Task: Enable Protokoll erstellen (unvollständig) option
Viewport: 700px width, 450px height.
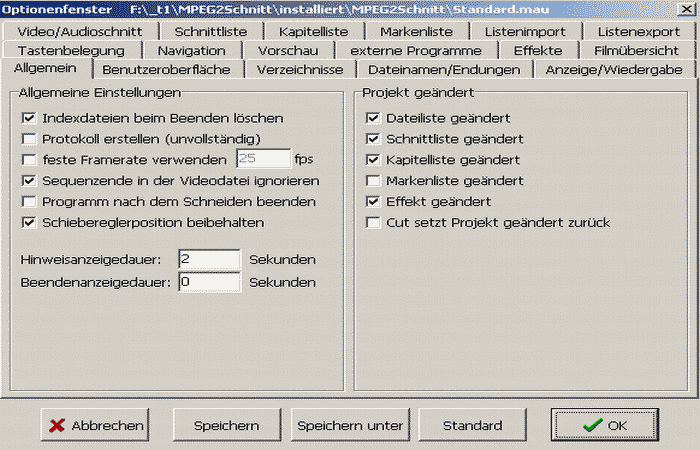Action: pyautogui.click(x=28, y=138)
